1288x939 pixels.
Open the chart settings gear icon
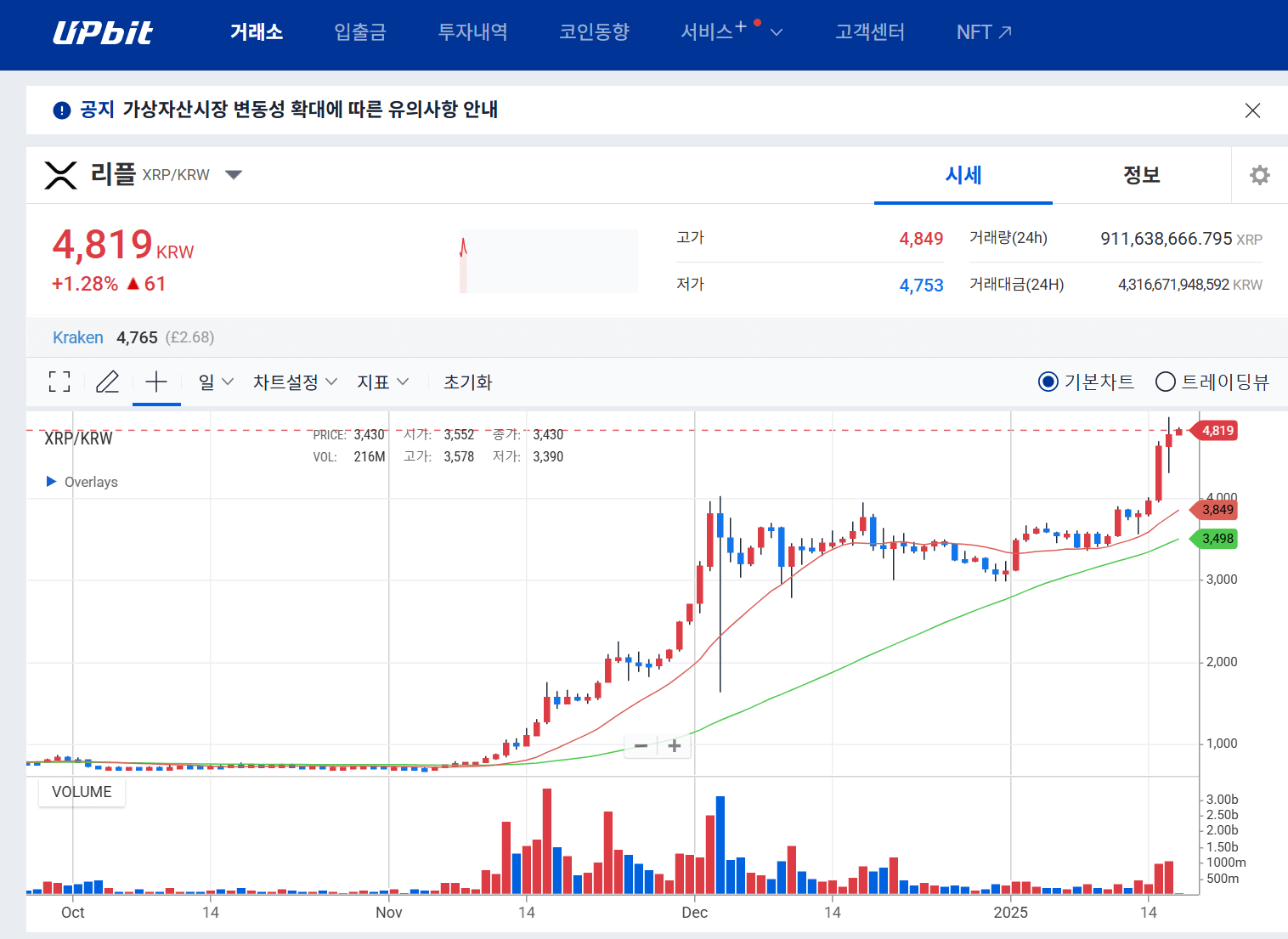1259,175
